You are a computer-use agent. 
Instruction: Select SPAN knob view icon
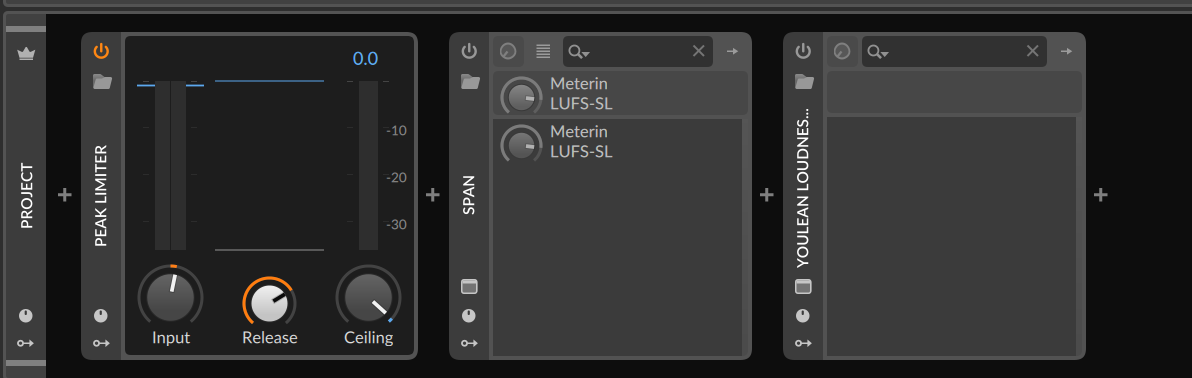tap(508, 51)
